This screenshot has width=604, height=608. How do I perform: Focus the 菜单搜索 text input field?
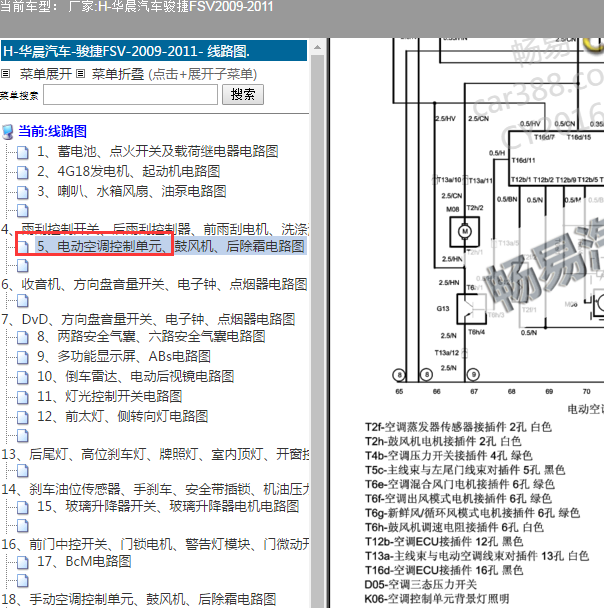pos(130,95)
